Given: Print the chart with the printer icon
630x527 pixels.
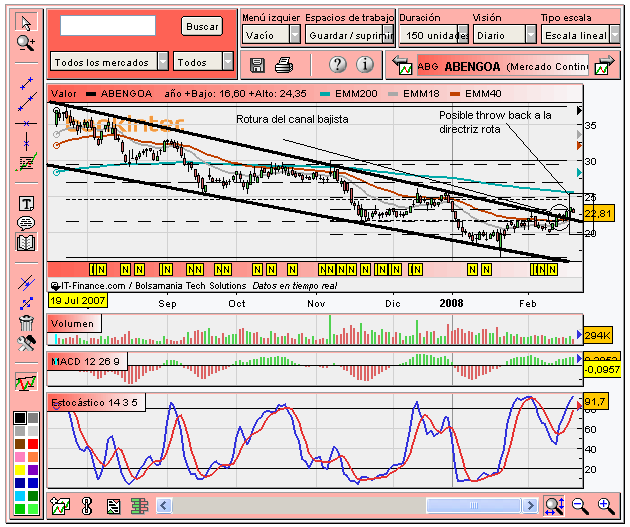Looking at the screenshot, I should pyautogui.click(x=284, y=65).
